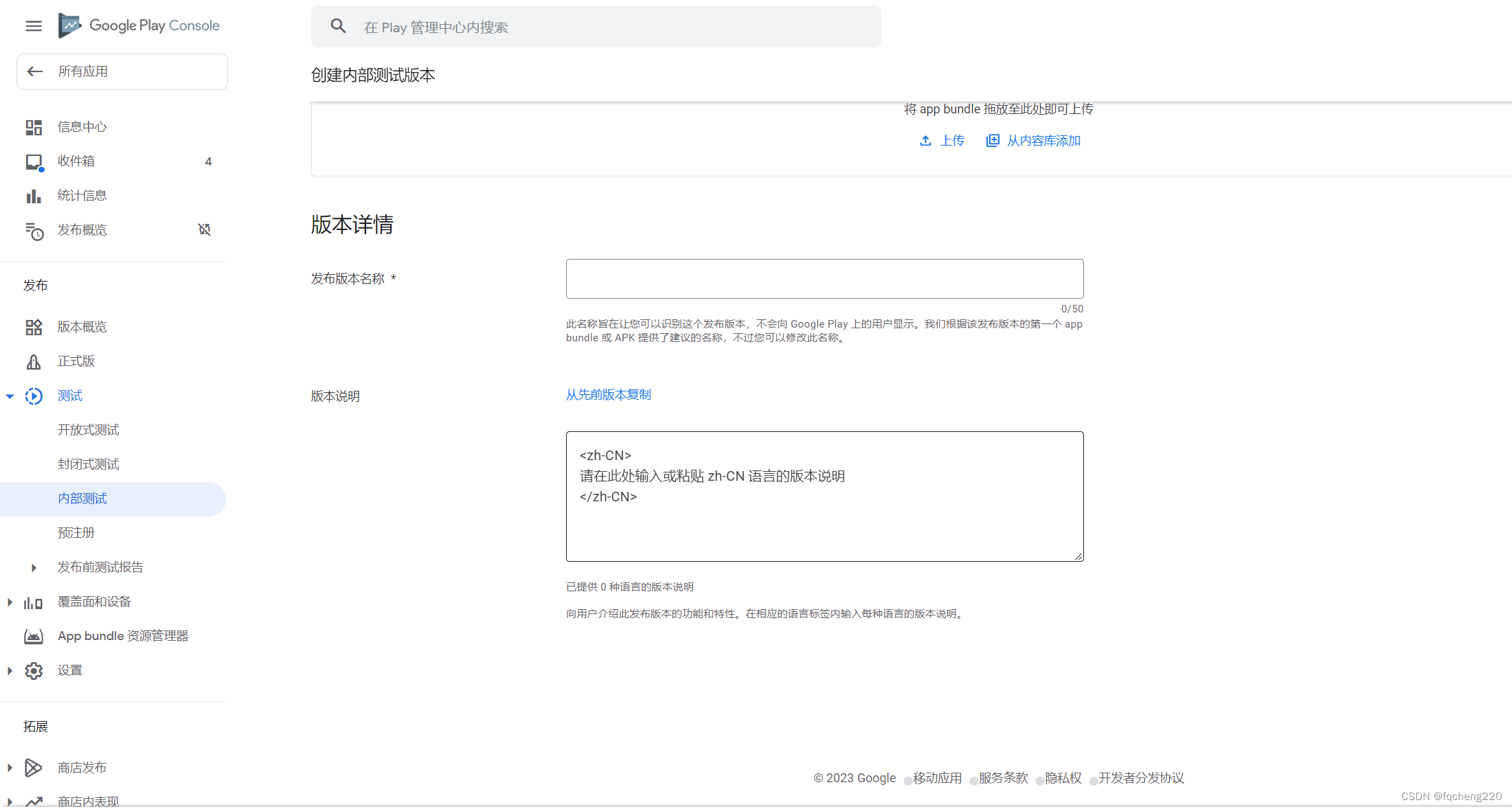Click the hamburger menu icon

coord(34,26)
